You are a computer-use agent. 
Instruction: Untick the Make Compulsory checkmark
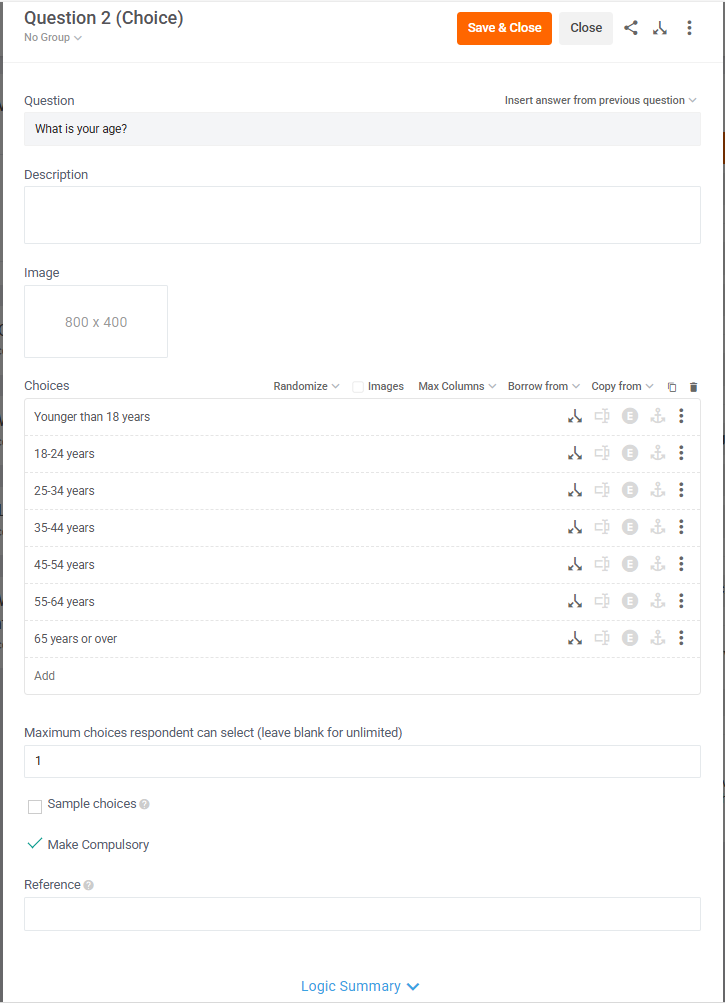click(x=35, y=844)
